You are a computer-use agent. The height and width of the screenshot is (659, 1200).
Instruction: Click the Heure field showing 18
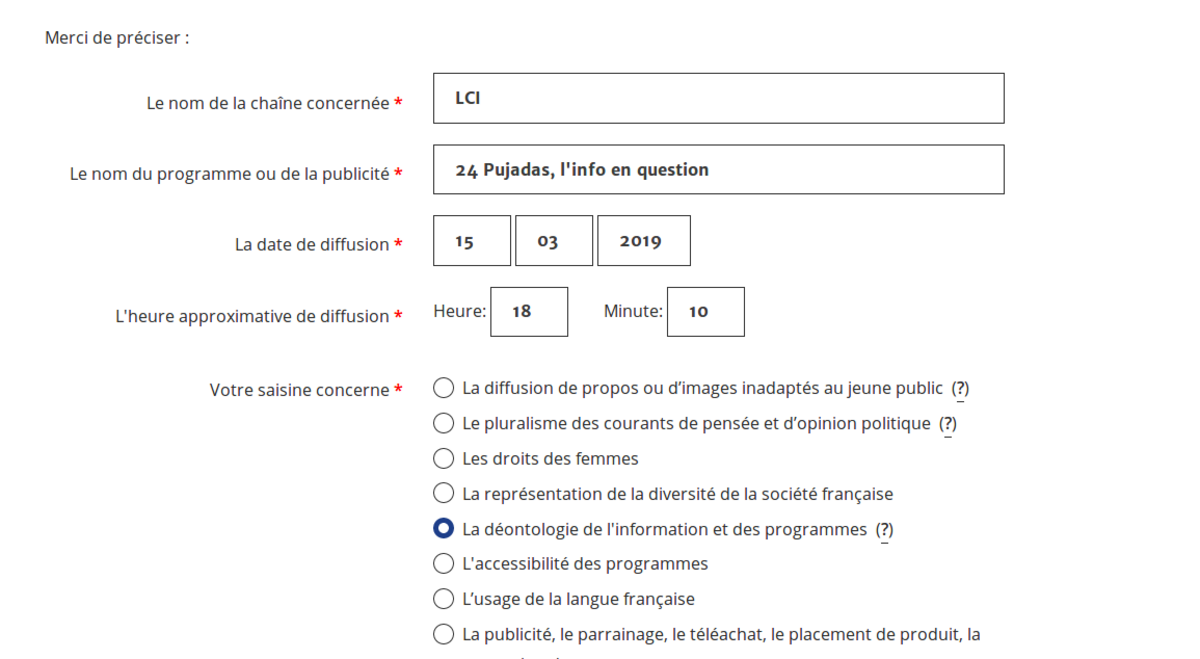[529, 311]
